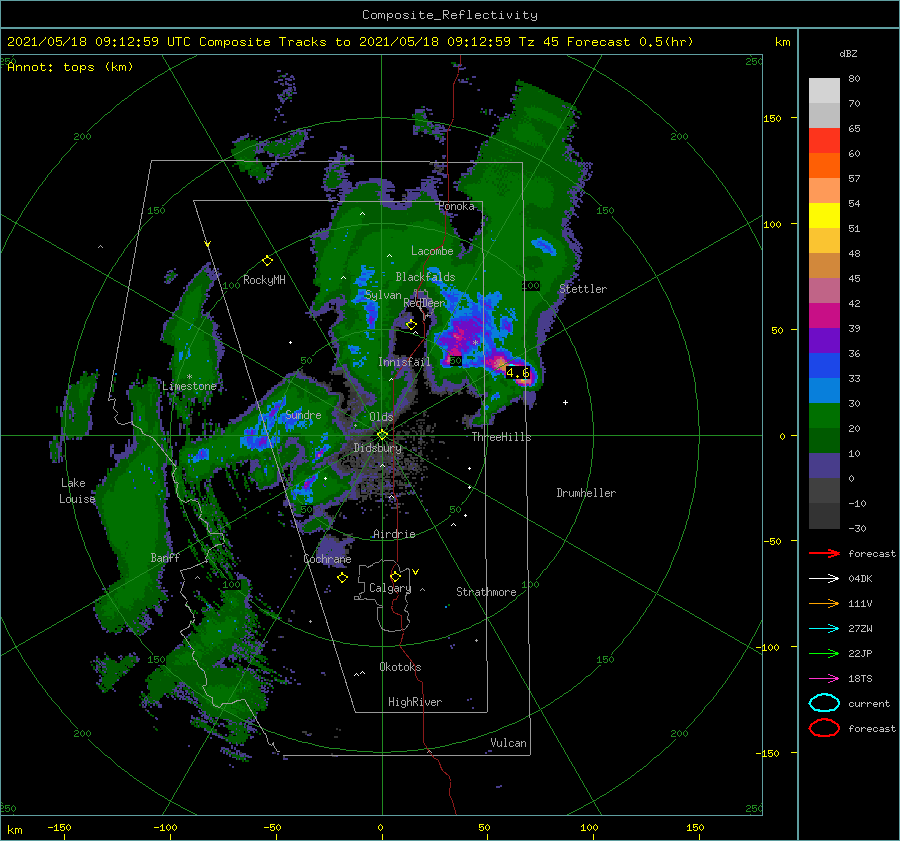
Task: Click the RedDeer city label
Action: click(424, 303)
